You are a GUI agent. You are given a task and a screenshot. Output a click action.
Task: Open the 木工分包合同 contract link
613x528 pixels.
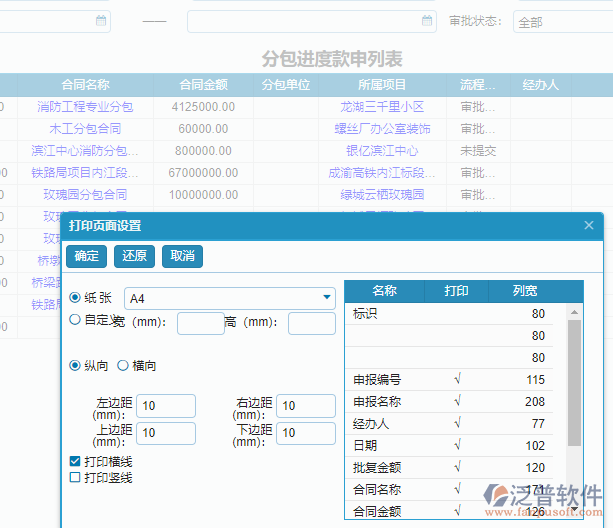[x=85, y=129]
